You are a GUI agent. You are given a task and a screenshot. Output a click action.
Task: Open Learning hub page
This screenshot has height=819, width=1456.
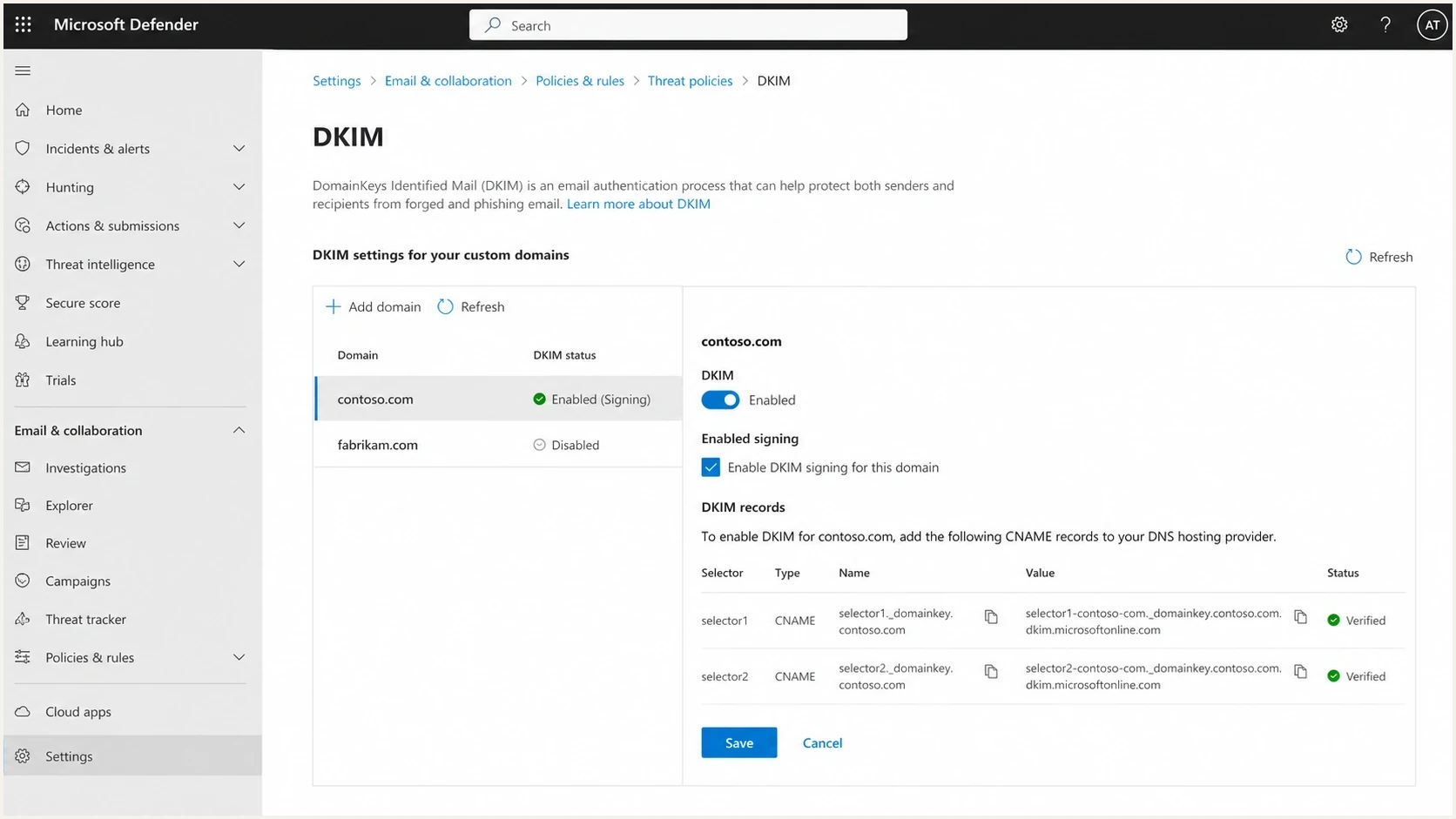click(x=132, y=341)
